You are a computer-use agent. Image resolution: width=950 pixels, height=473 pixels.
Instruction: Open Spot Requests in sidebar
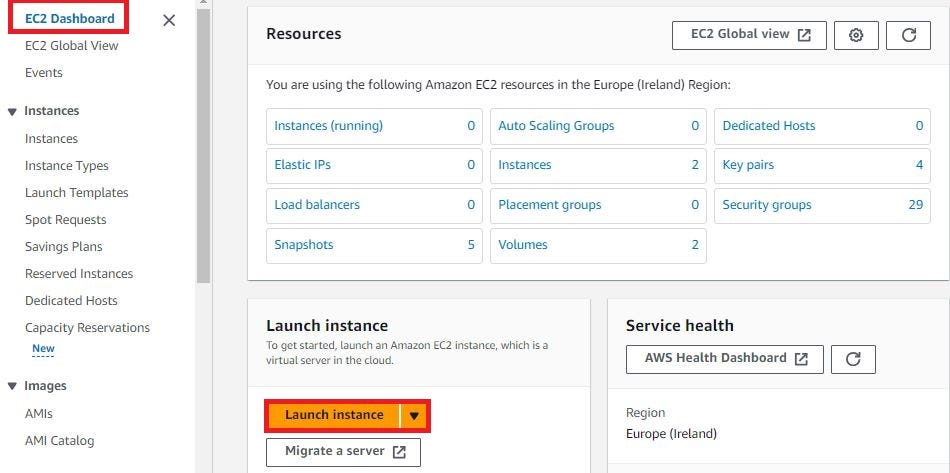(x=65, y=220)
